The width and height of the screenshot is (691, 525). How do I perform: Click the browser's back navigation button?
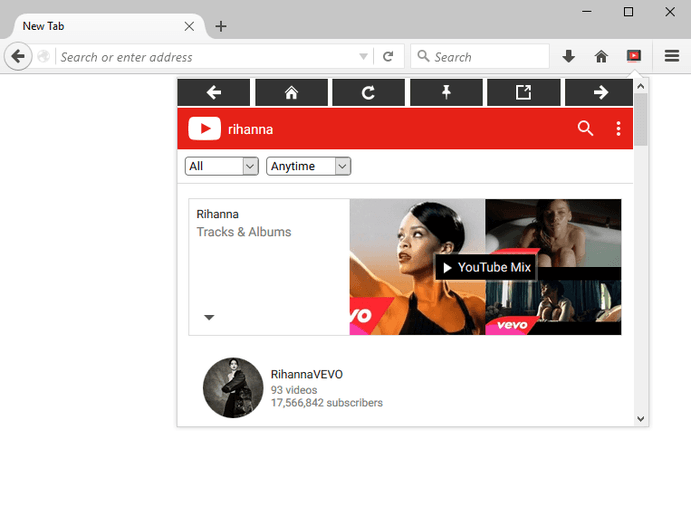pyautogui.click(x=18, y=56)
